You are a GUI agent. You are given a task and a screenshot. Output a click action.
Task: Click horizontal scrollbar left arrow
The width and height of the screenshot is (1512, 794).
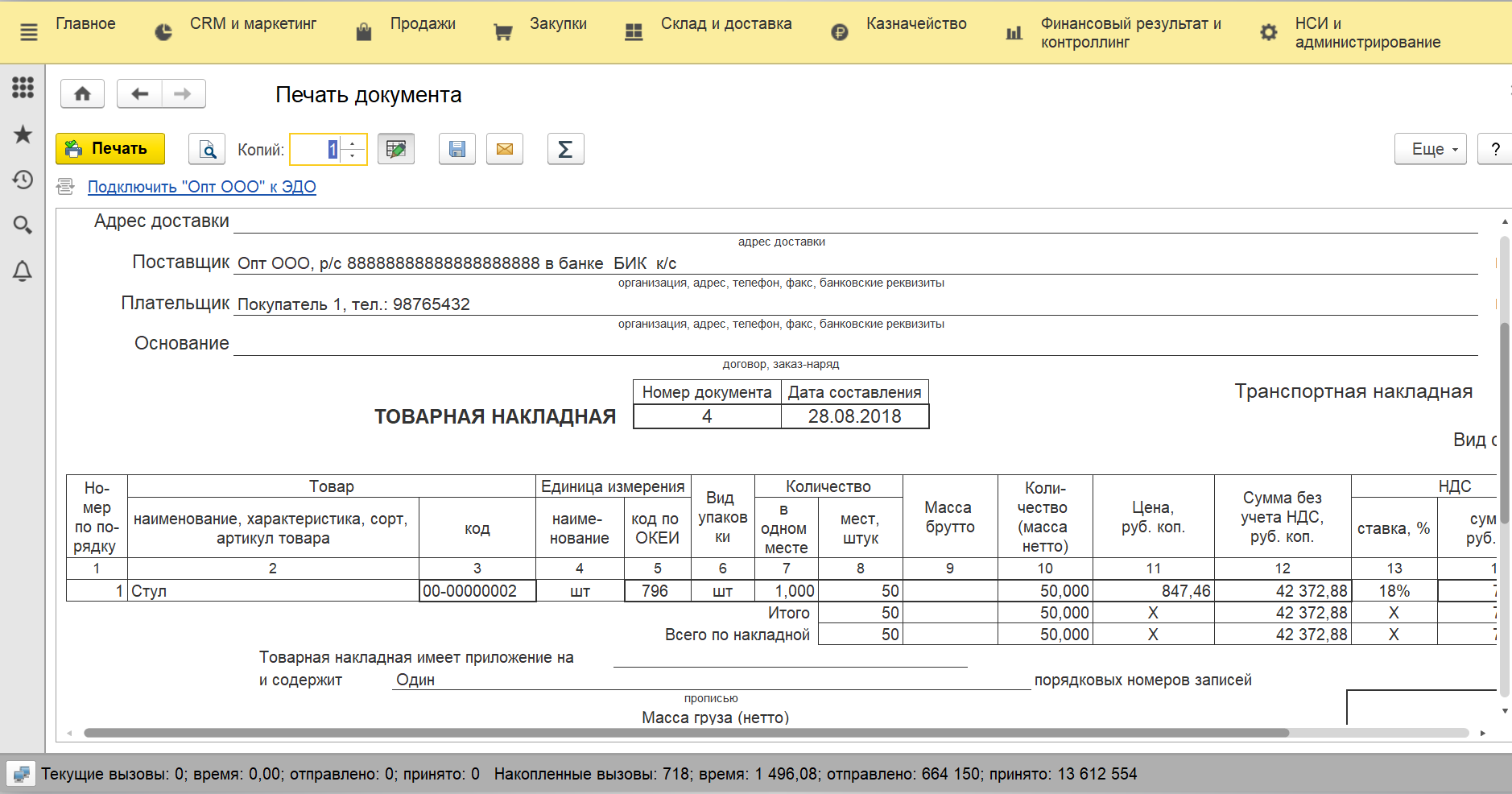pos(70,733)
